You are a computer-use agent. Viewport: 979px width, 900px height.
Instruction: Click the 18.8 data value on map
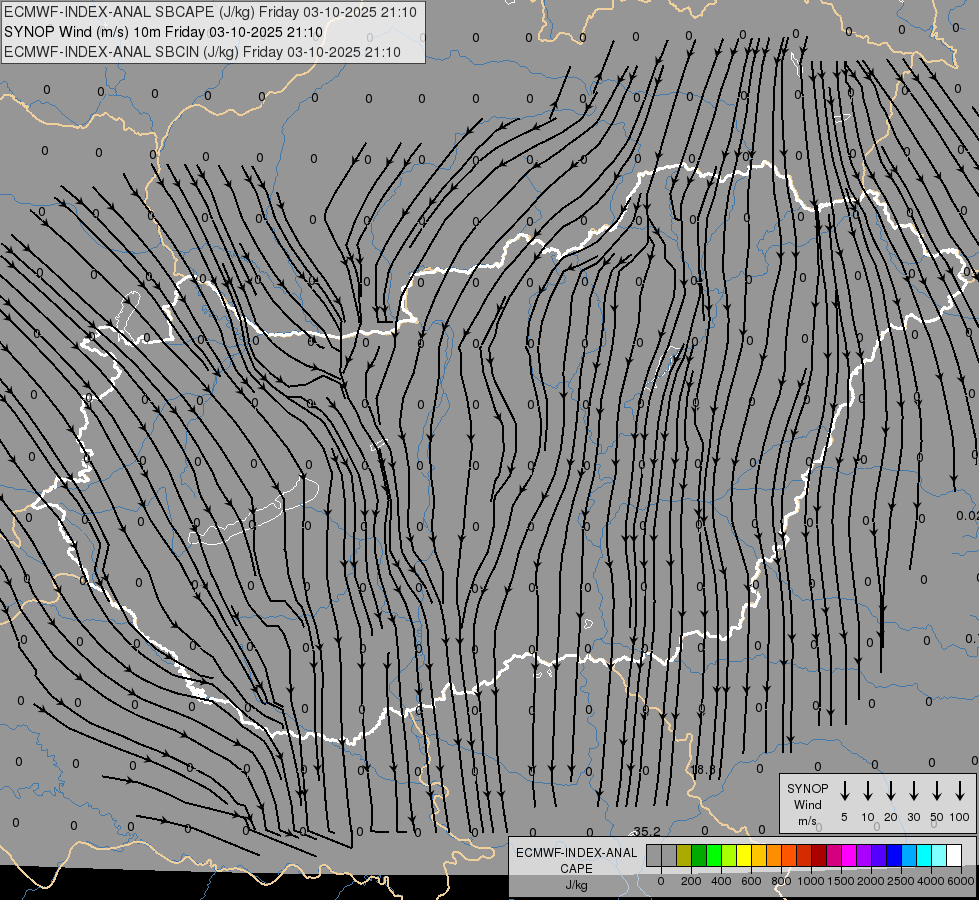pos(703,770)
